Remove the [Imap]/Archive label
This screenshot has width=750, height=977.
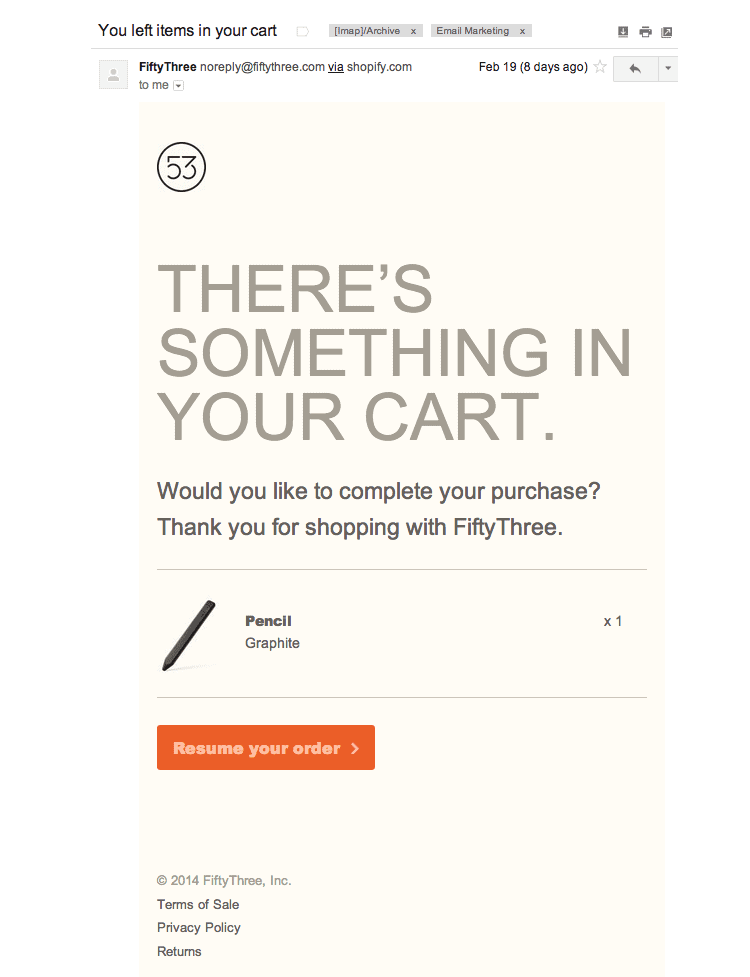click(413, 31)
